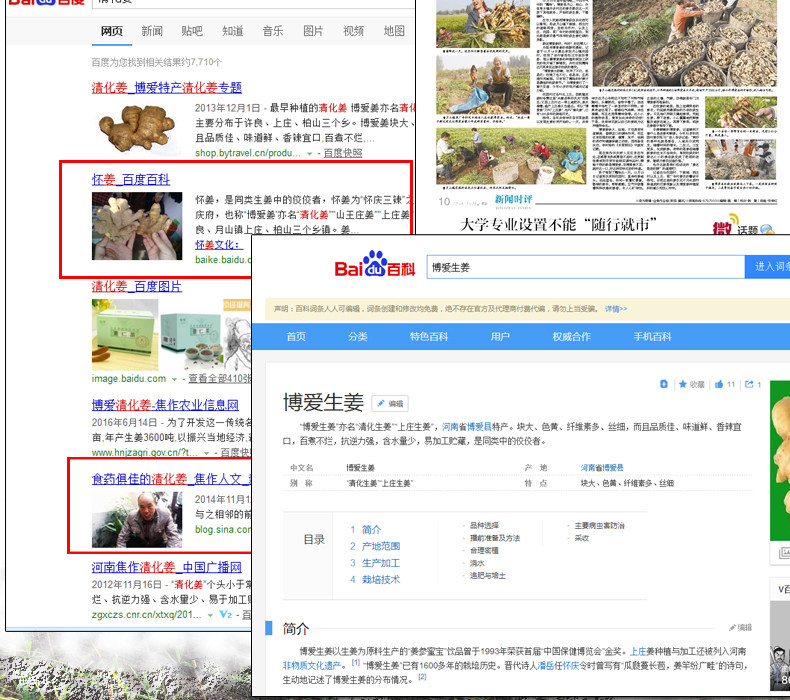Open the 食药俱佳的清化姜 blog result

[x=171, y=479]
